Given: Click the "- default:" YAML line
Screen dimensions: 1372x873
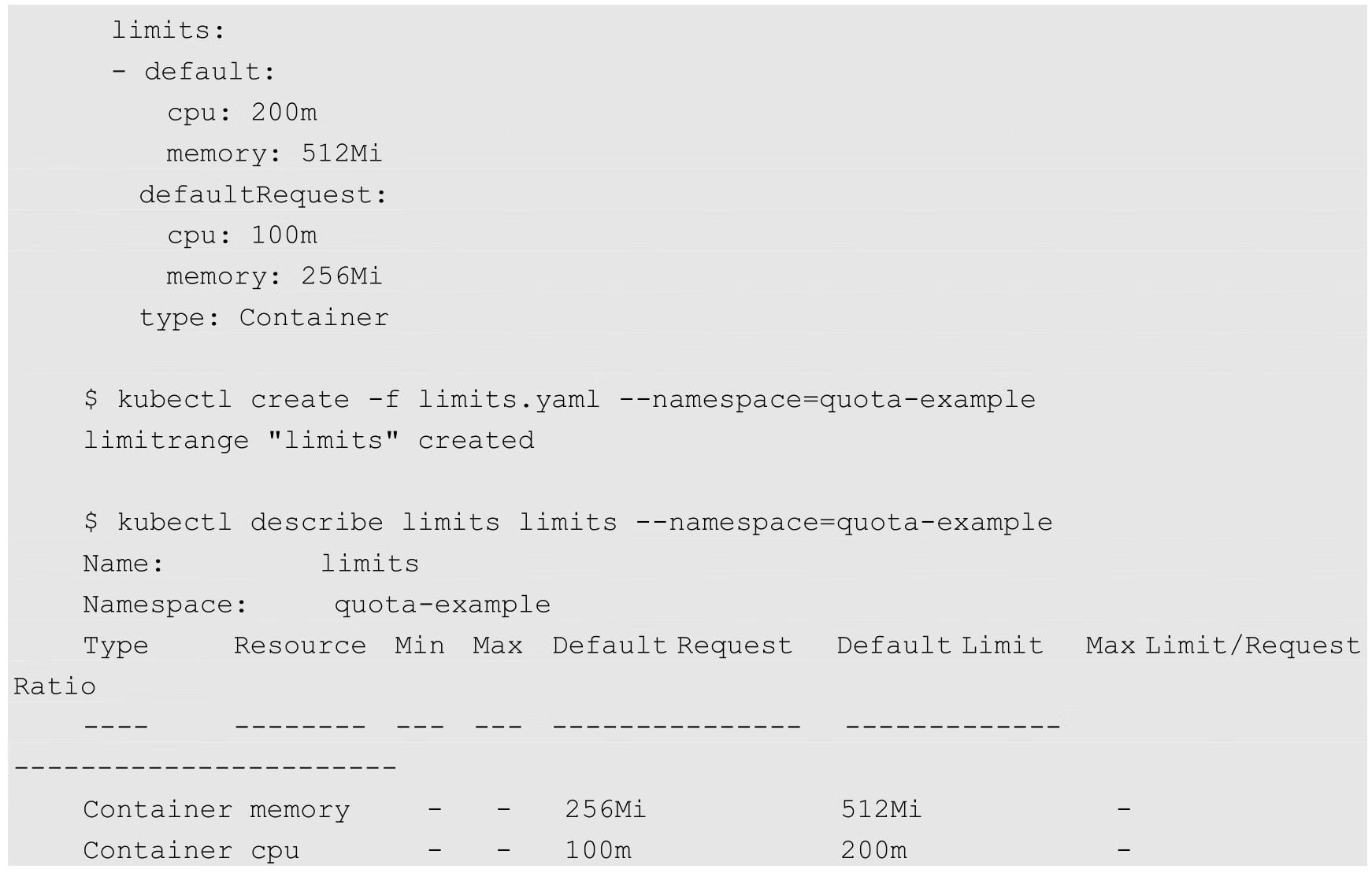Looking at the screenshot, I should pyautogui.click(x=194, y=72).
